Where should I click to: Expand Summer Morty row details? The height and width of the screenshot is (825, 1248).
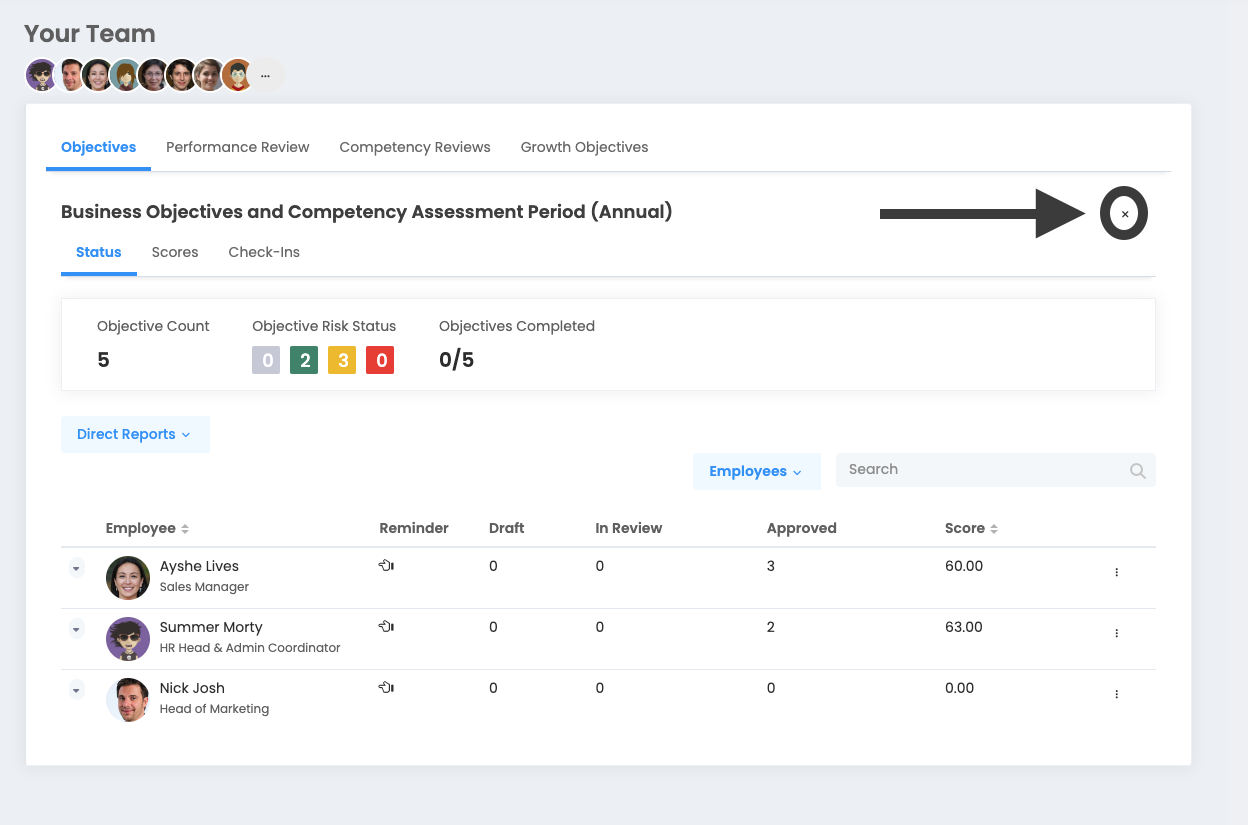coord(77,629)
